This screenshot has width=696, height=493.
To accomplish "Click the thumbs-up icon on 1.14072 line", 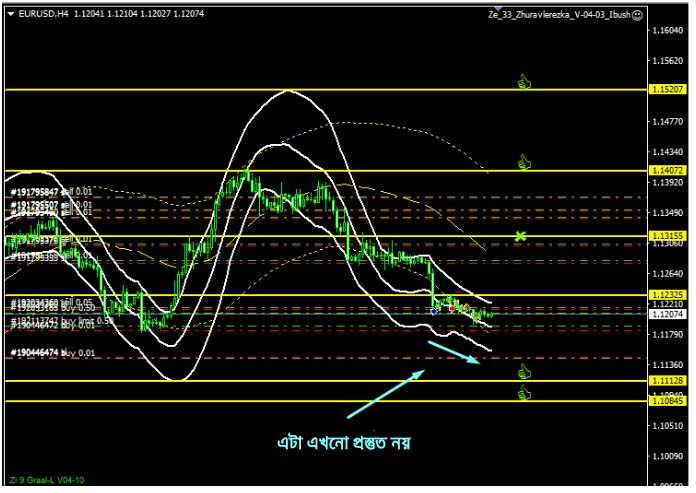I will coord(522,162).
